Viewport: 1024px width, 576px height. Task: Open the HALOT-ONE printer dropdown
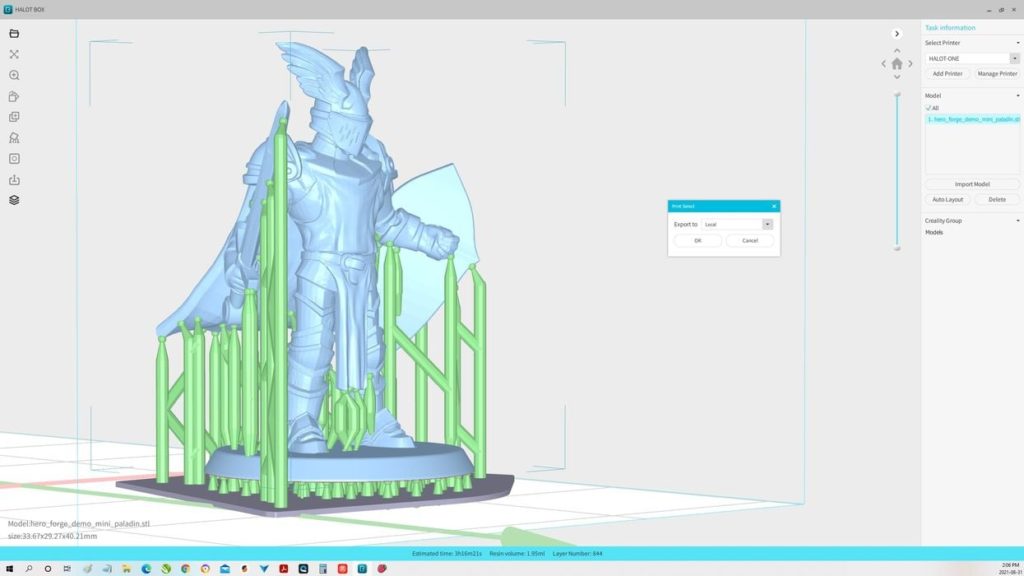point(1014,59)
